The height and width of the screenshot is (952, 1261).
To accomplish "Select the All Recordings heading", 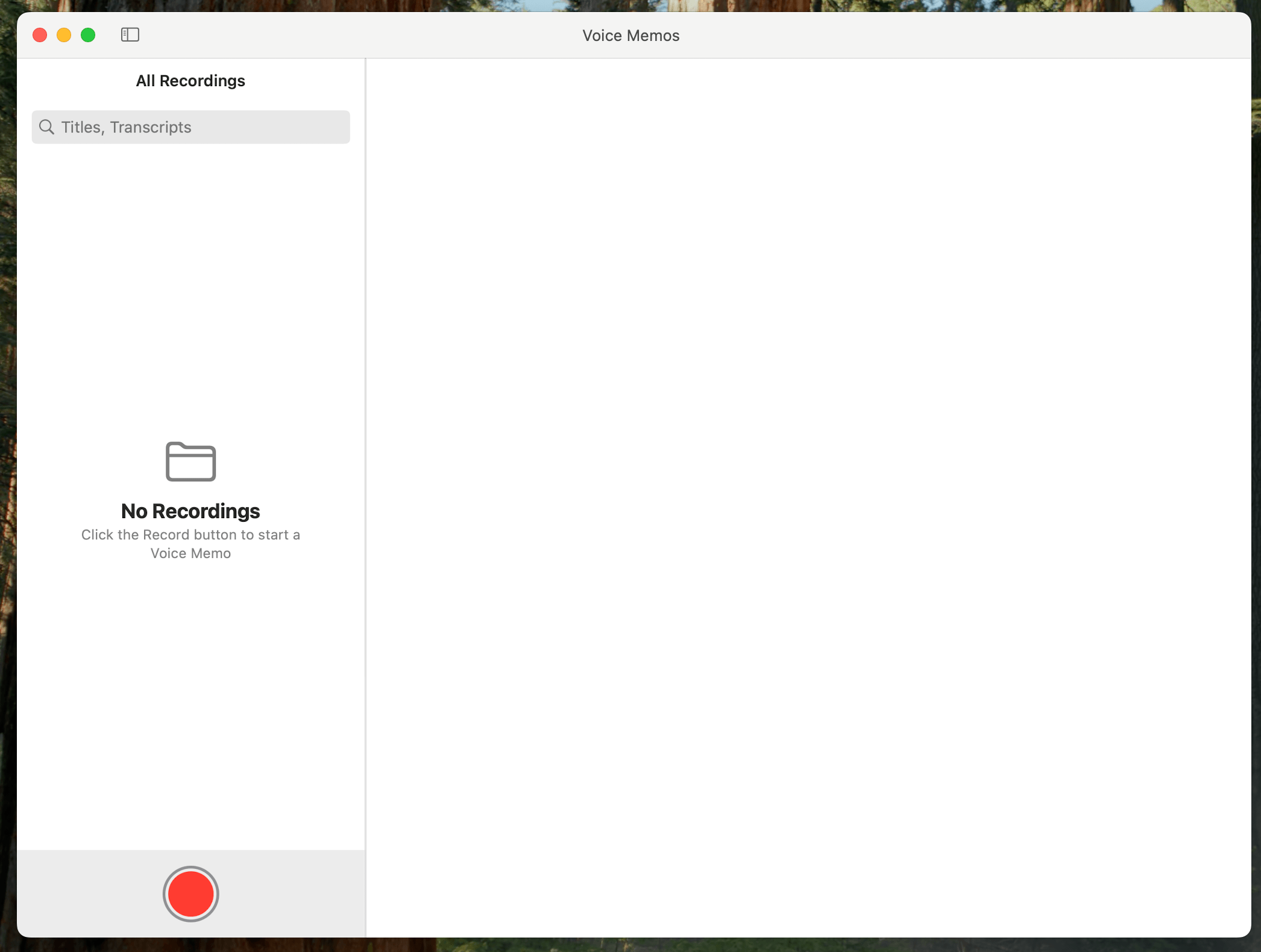I will point(190,80).
